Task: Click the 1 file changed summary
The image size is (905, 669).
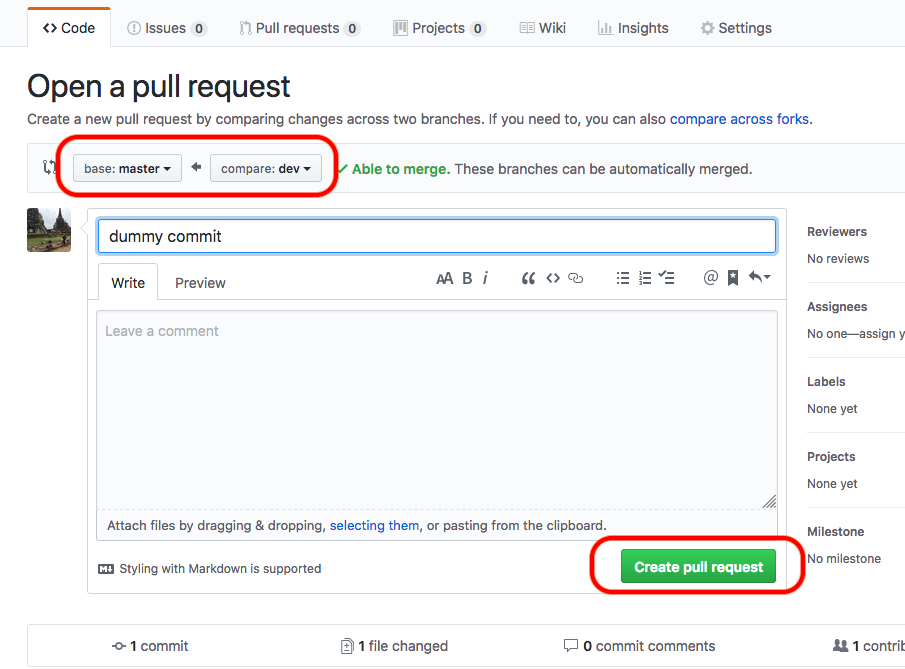Action: pos(394,646)
